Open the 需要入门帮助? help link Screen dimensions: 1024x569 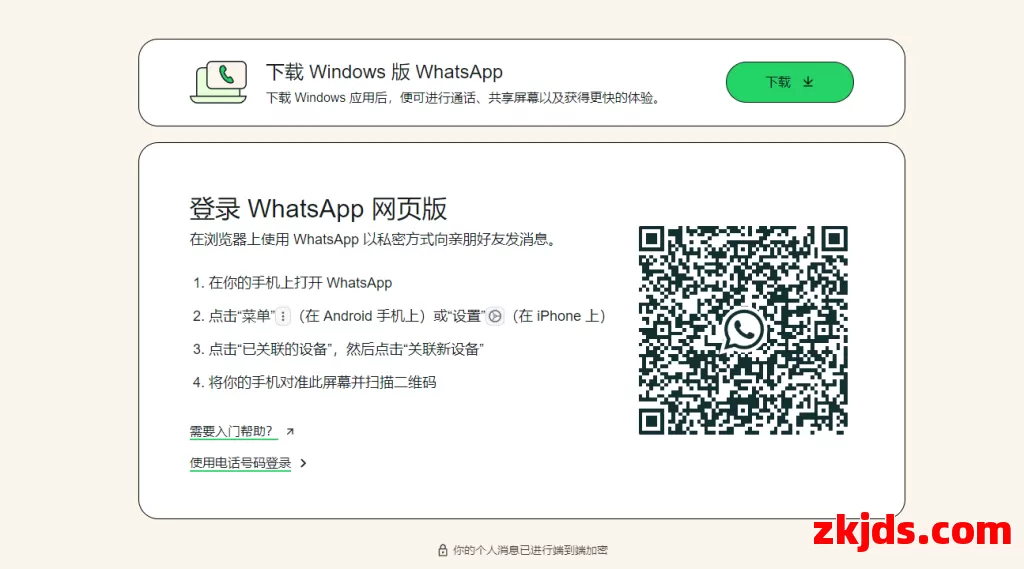[231, 431]
